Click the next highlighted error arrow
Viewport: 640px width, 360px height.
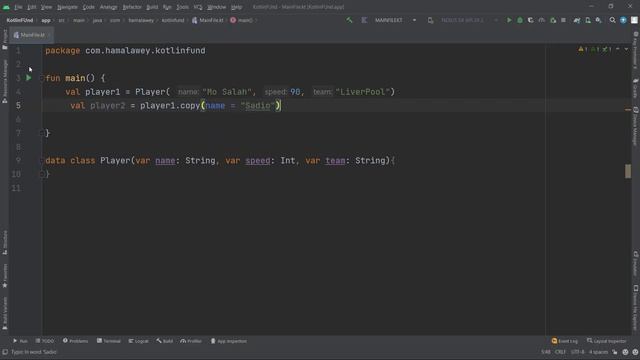(x=626, y=49)
